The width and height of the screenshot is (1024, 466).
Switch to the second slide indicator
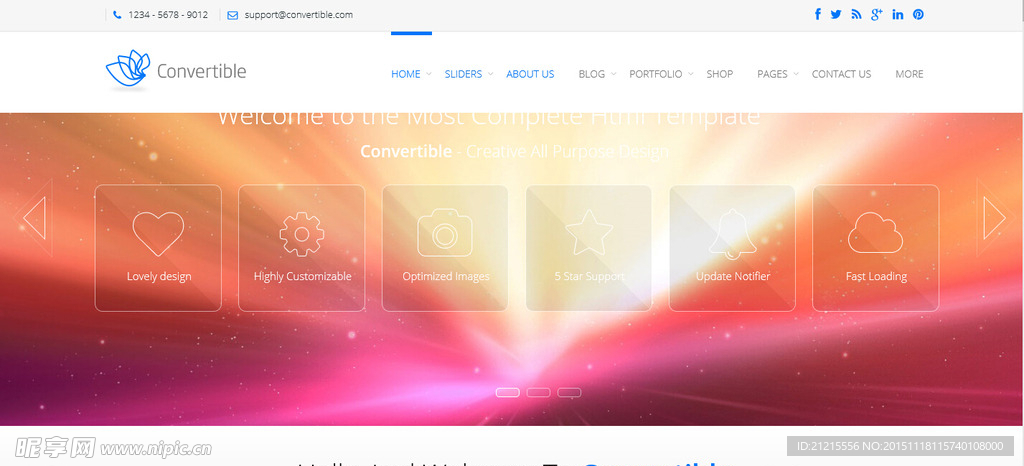[x=538, y=392]
